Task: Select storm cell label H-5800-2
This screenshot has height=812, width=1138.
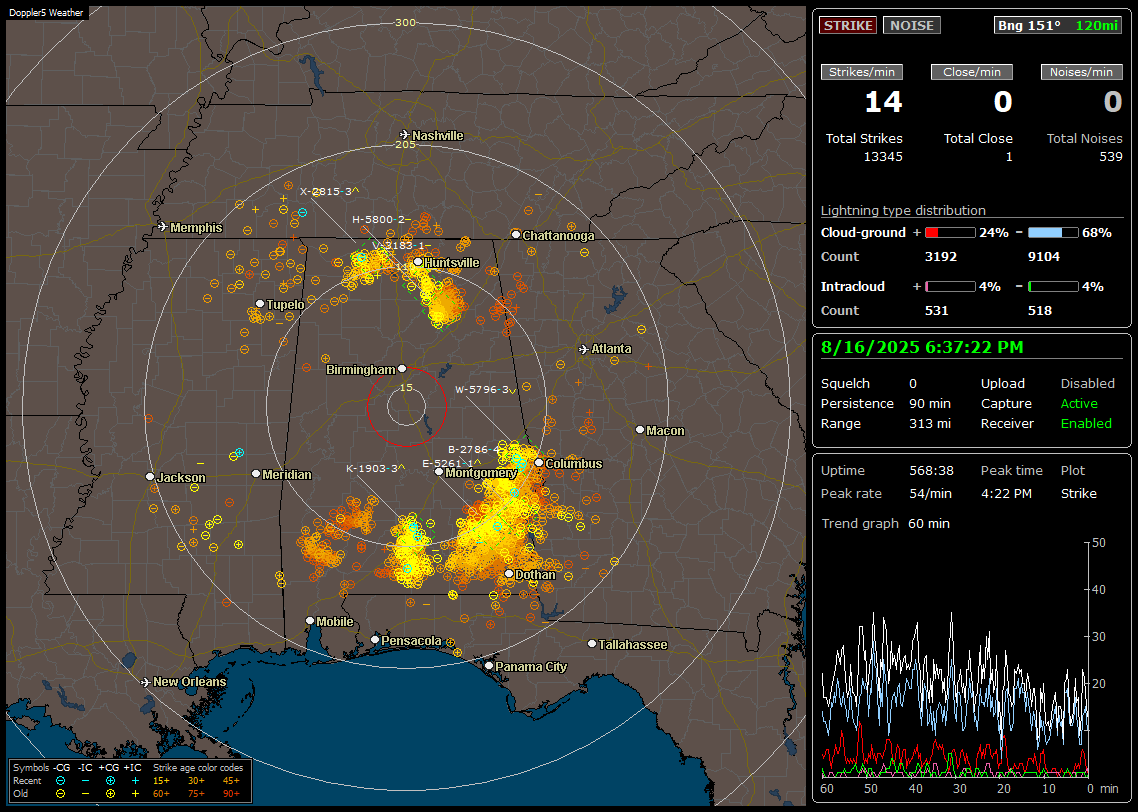Action: (381, 219)
